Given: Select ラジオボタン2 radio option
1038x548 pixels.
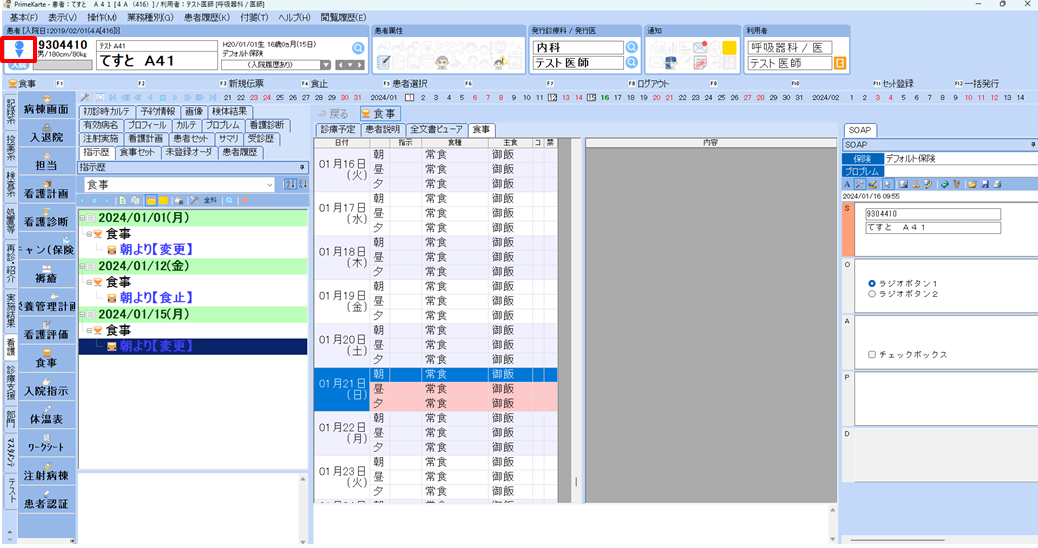Looking at the screenshot, I should tap(872, 294).
